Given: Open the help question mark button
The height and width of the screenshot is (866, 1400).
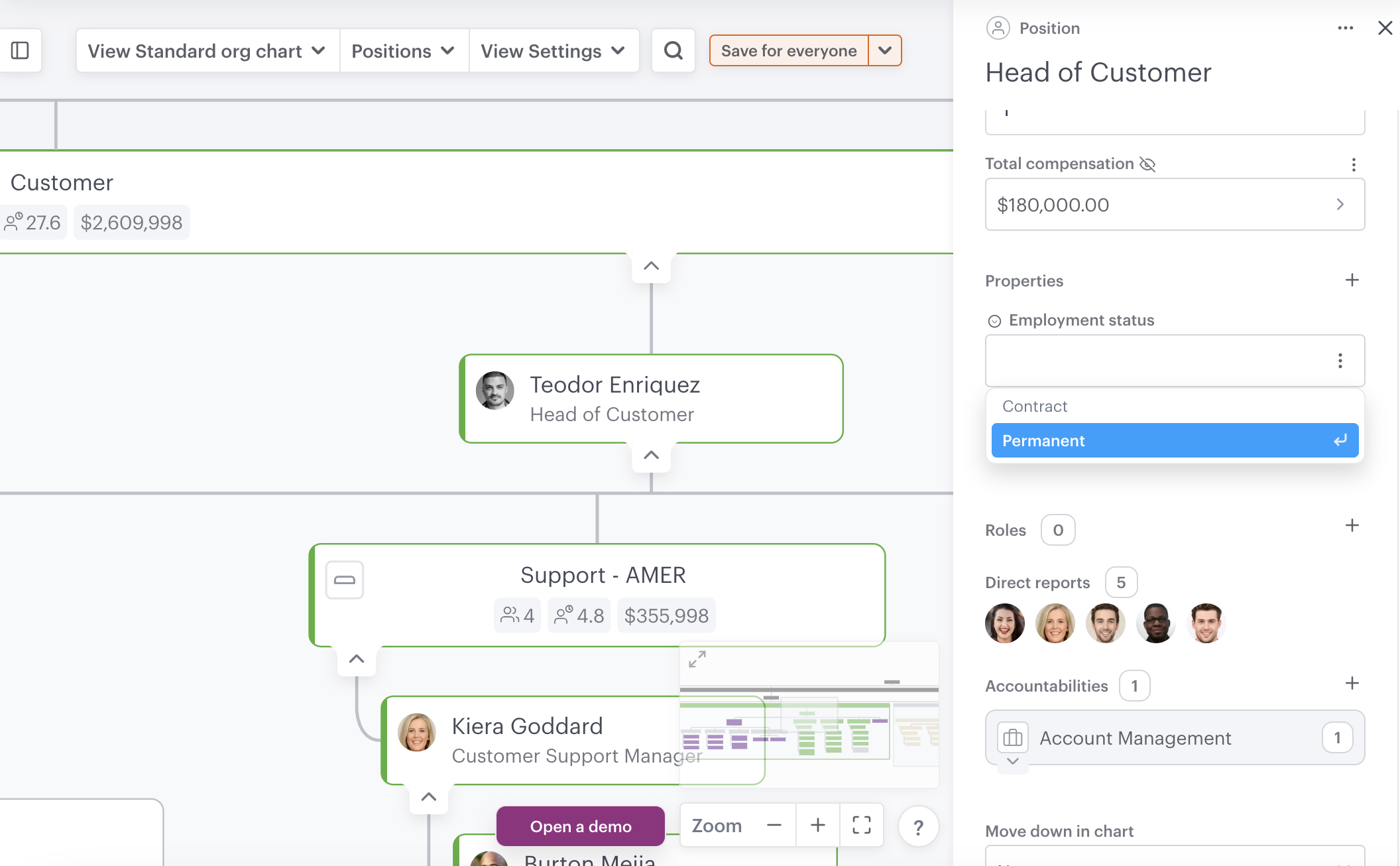Looking at the screenshot, I should (918, 827).
